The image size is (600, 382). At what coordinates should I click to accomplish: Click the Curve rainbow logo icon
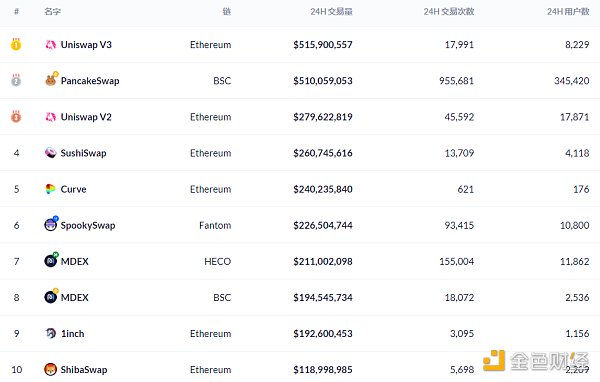[50, 189]
